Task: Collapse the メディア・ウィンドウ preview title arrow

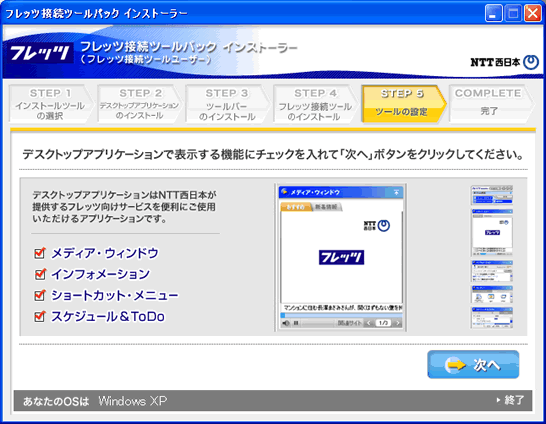Action: (x=396, y=192)
